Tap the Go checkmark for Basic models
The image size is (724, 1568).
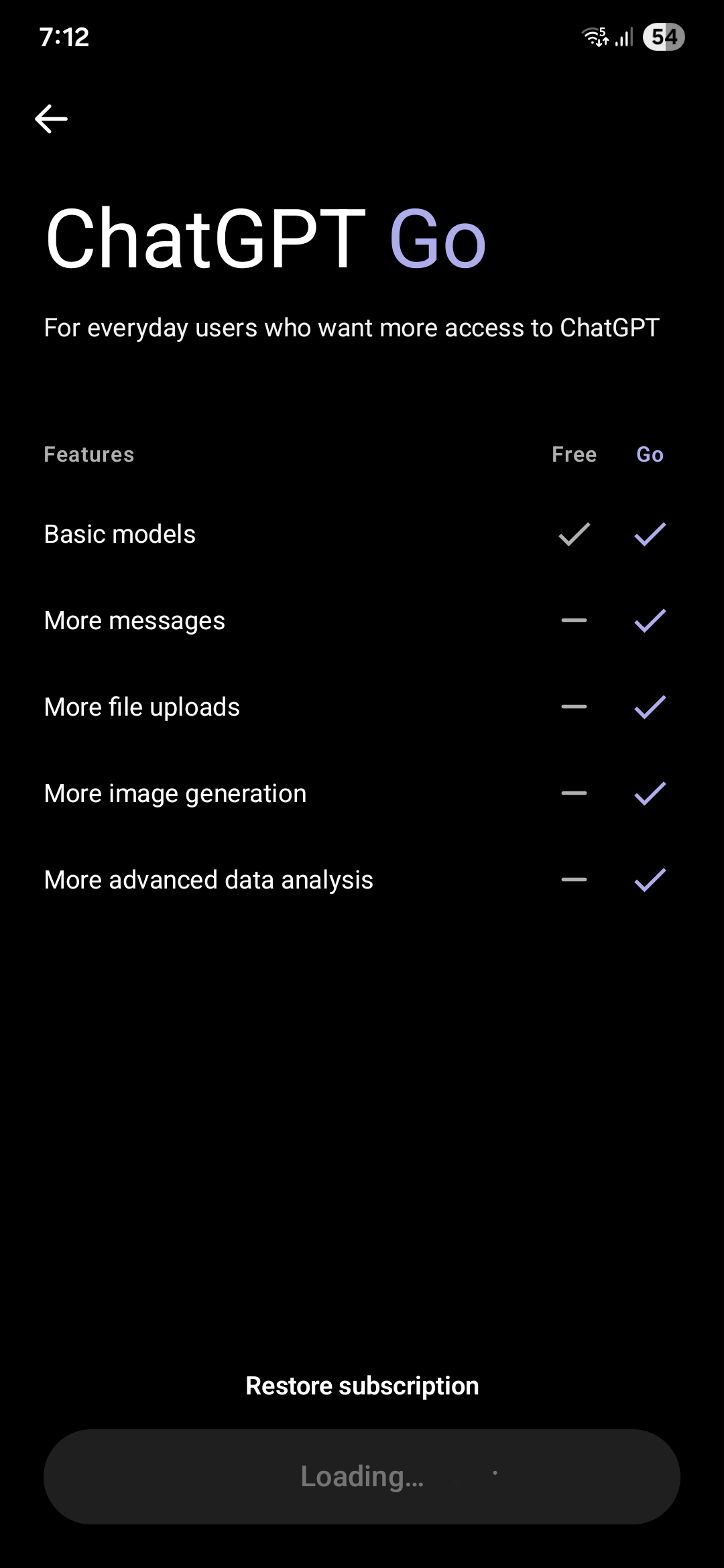[x=650, y=534]
